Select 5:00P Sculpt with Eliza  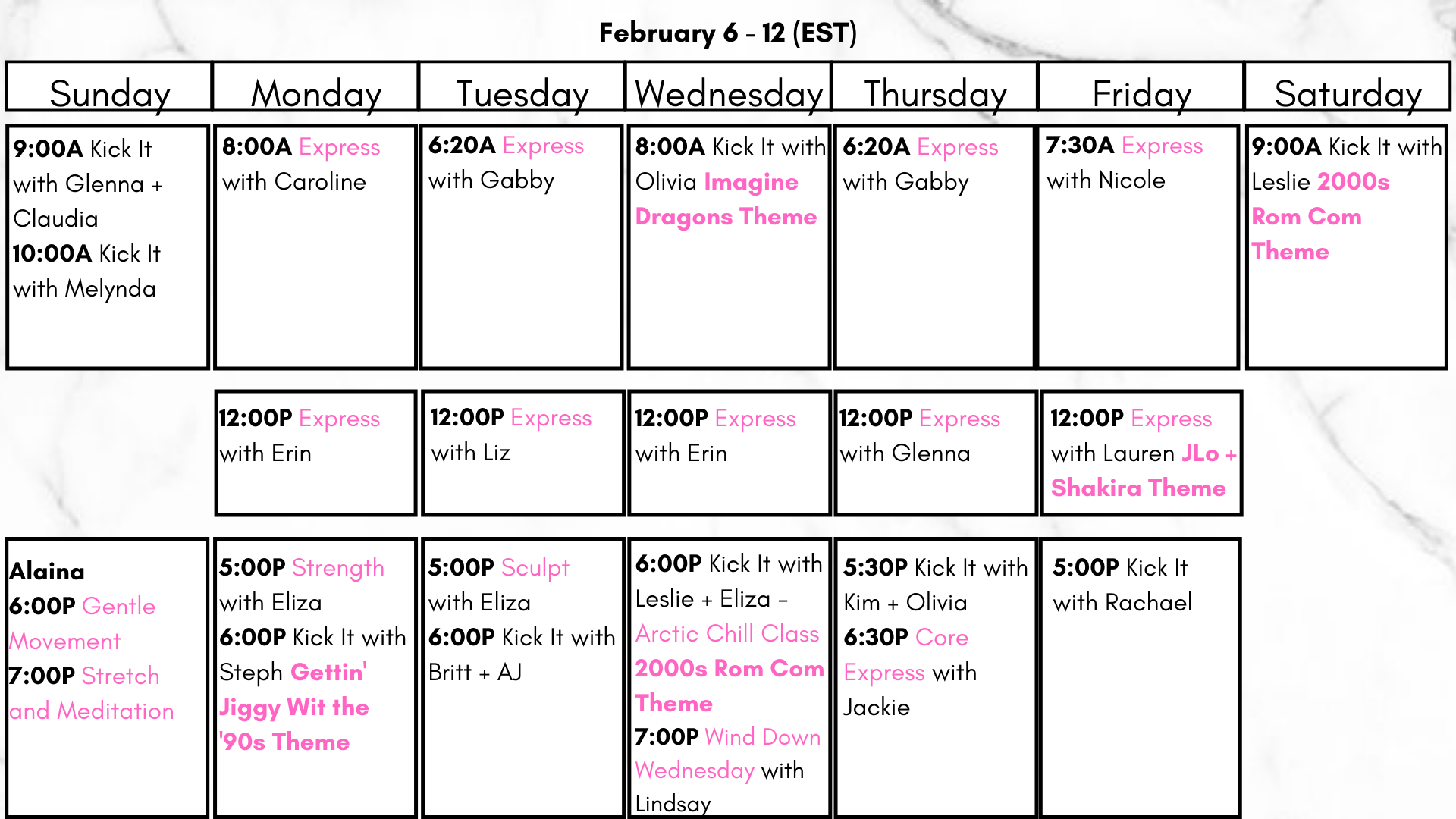tap(499, 585)
